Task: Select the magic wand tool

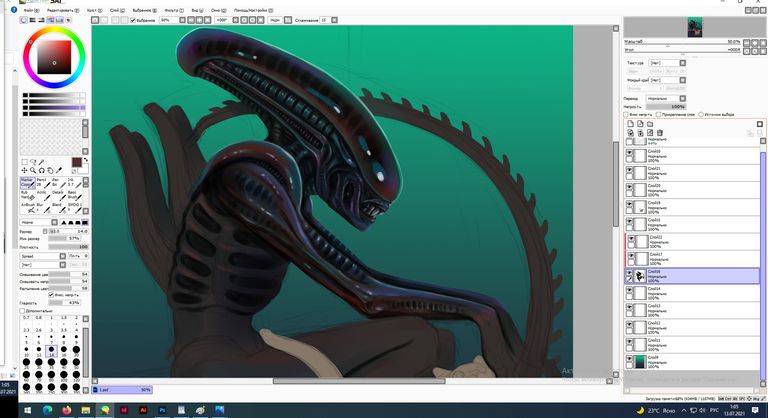Action: (42, 162)
